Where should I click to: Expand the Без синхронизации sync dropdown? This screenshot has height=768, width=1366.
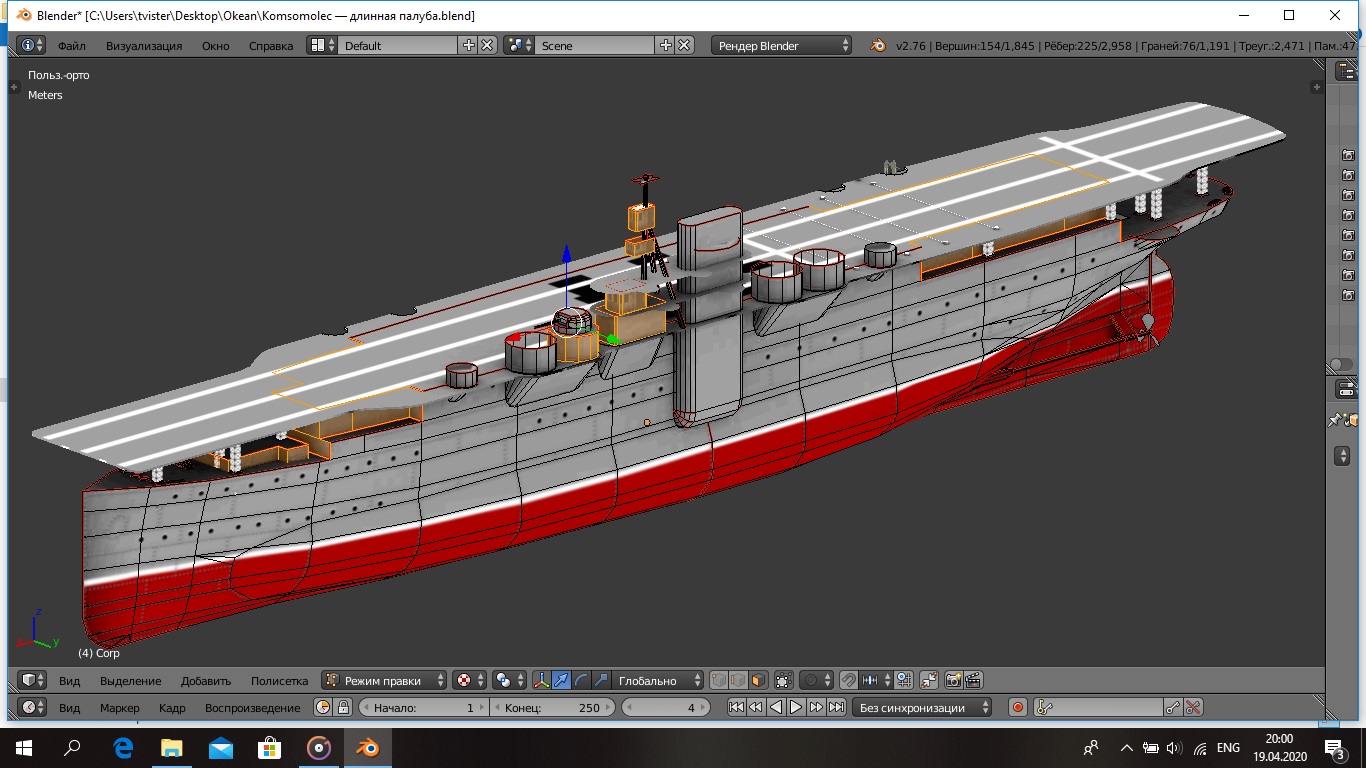tap(922, 707)
